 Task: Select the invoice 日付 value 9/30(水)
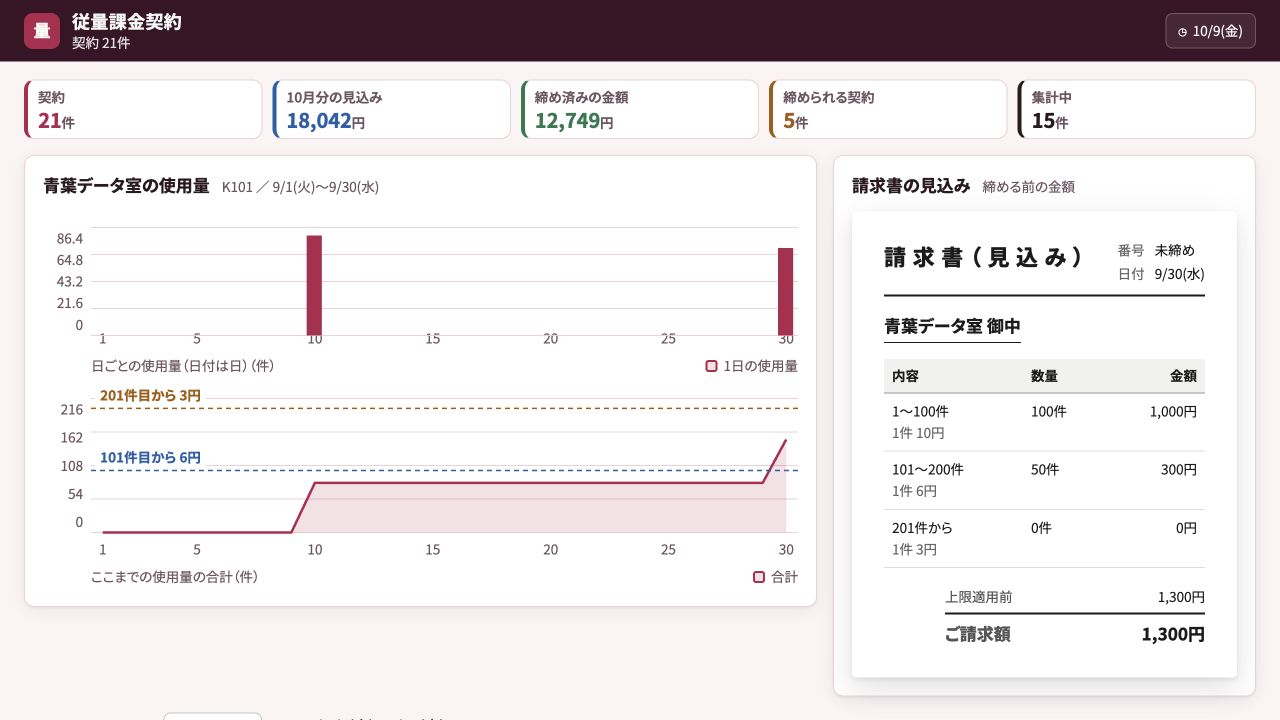pyautogui.click(x=1179, y=274)
